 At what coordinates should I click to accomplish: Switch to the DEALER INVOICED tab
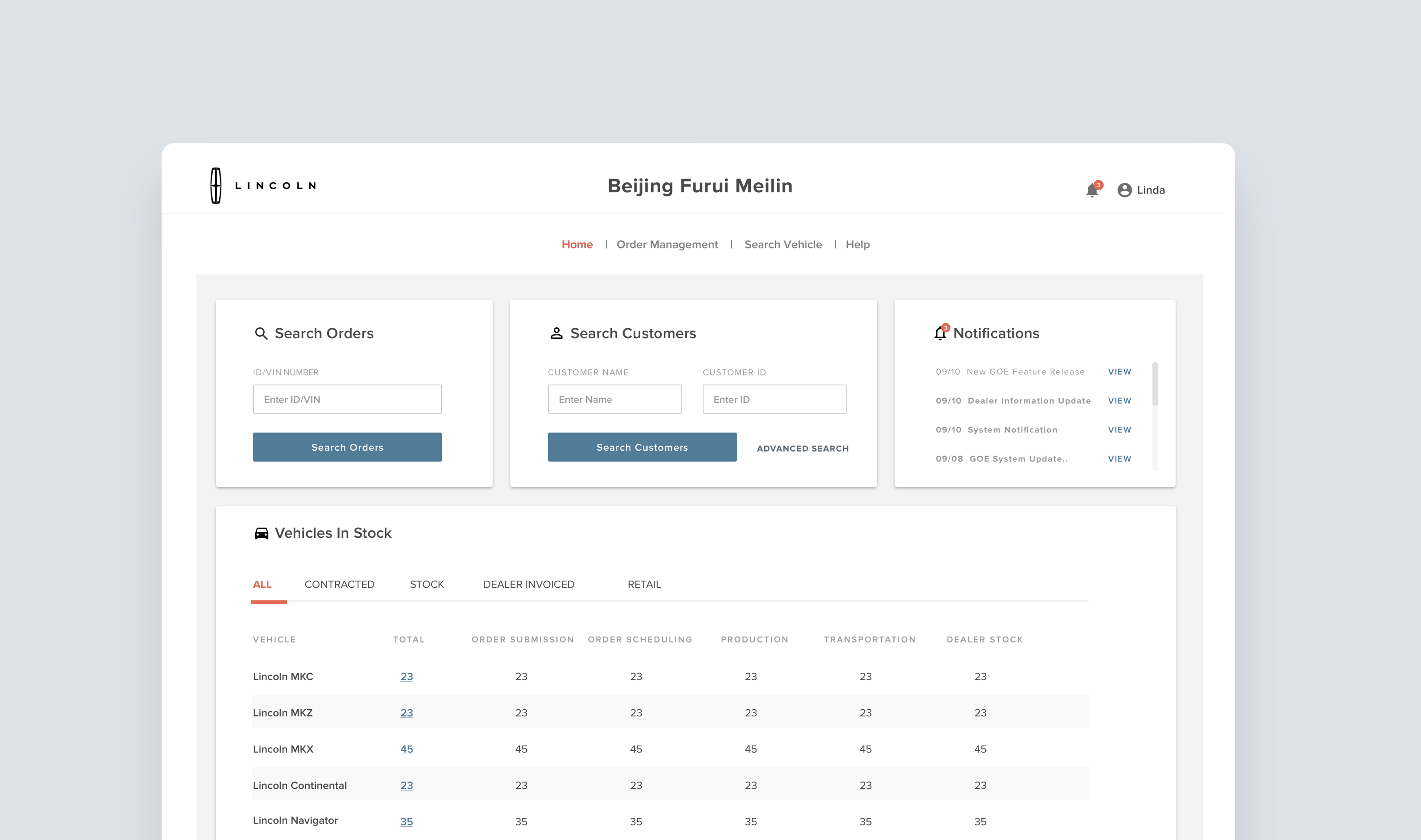click(x=529, y=584)
